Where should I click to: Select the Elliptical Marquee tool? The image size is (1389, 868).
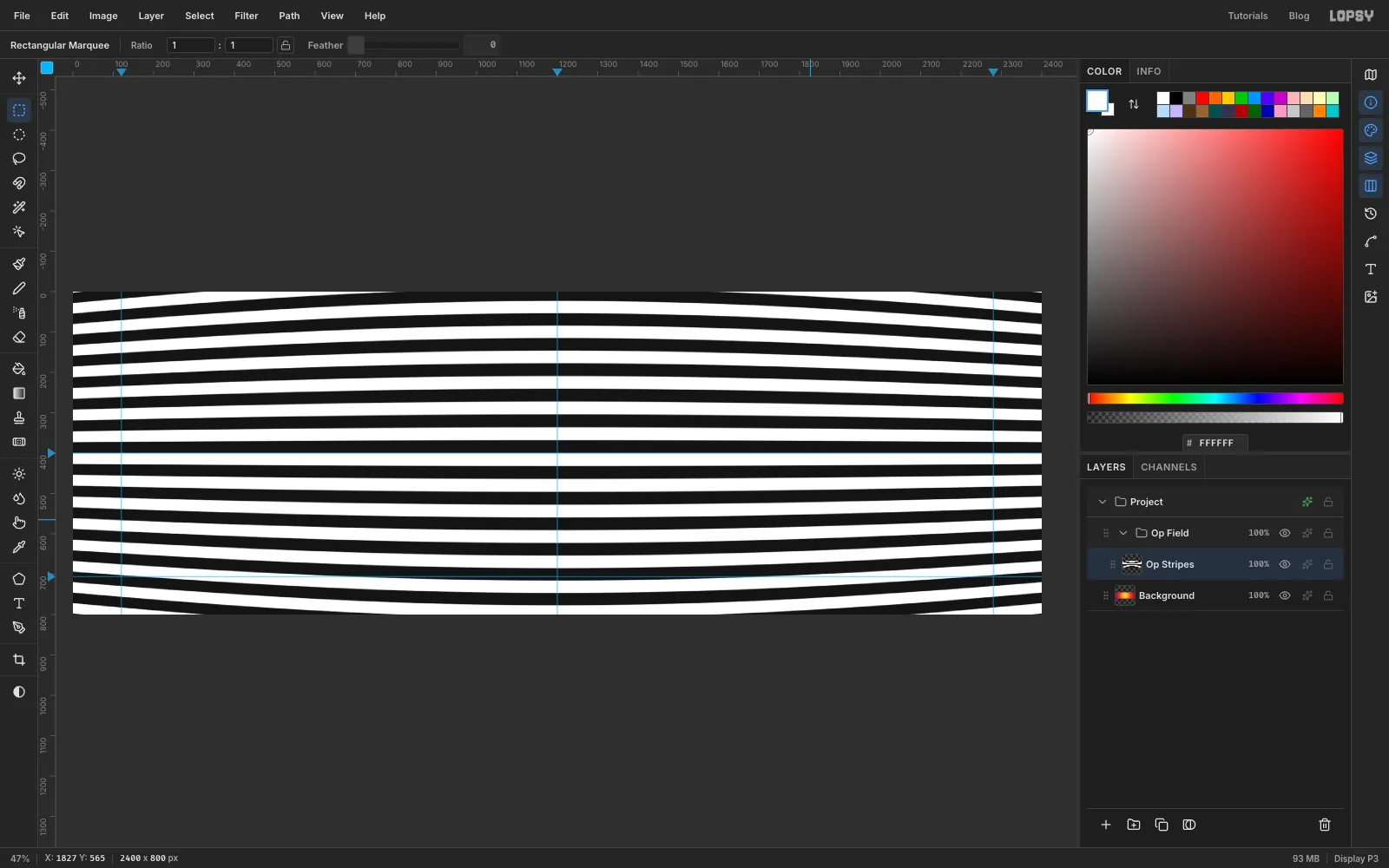coord(19,135)
